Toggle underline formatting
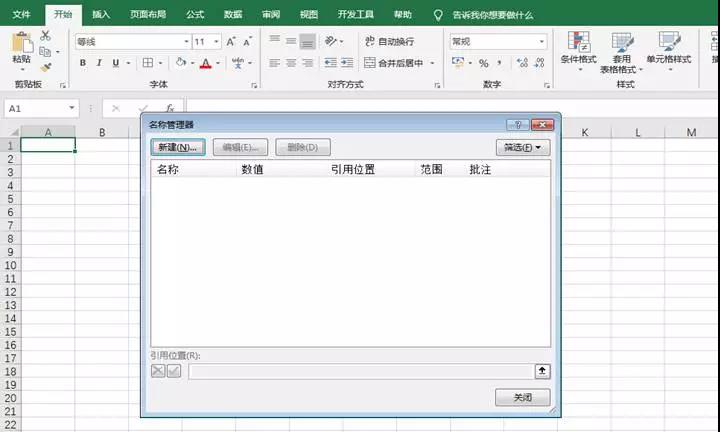The image size is (720, 432). click(116, 63)
